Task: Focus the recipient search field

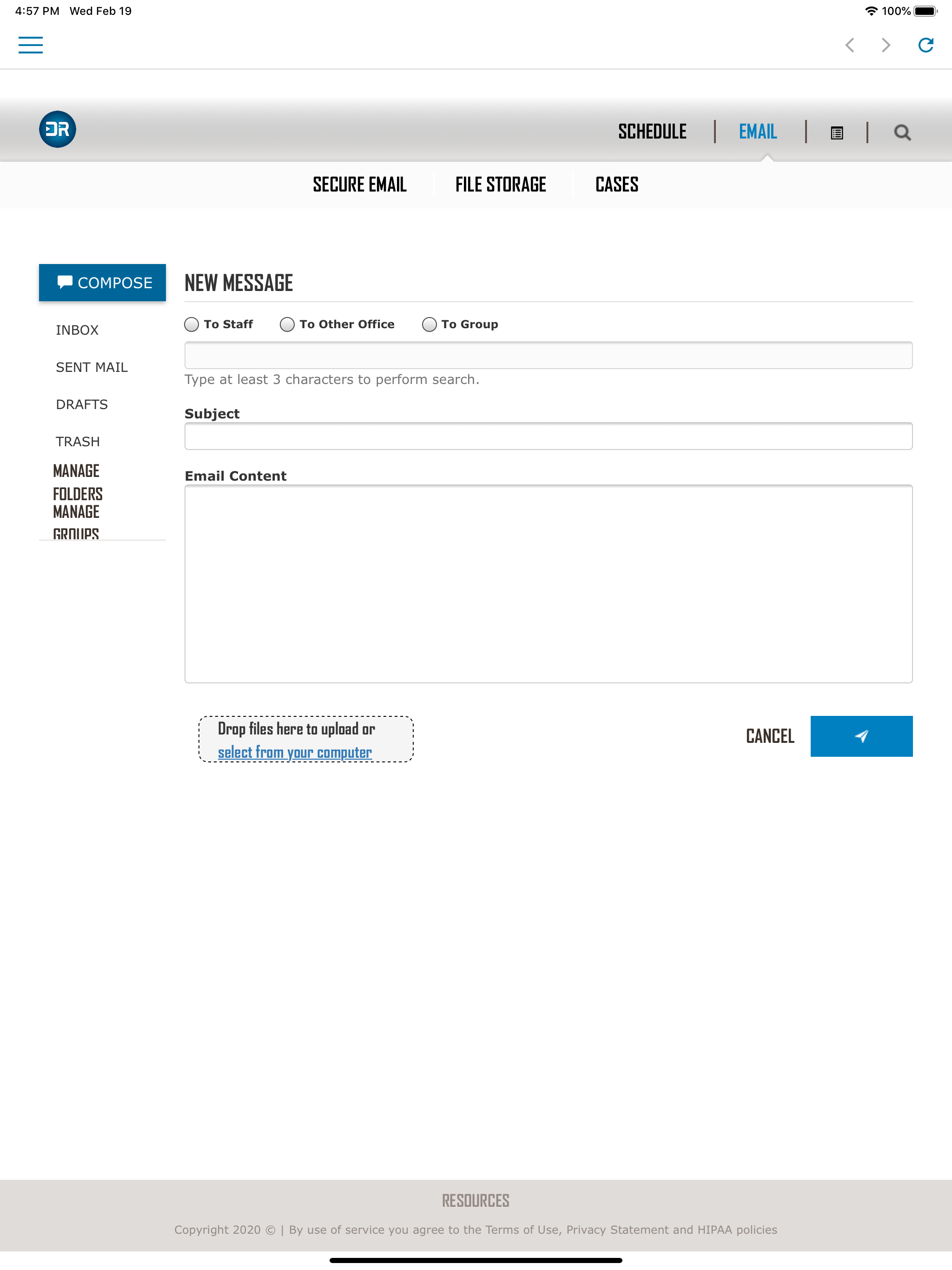Action: (x=549, y=356)
